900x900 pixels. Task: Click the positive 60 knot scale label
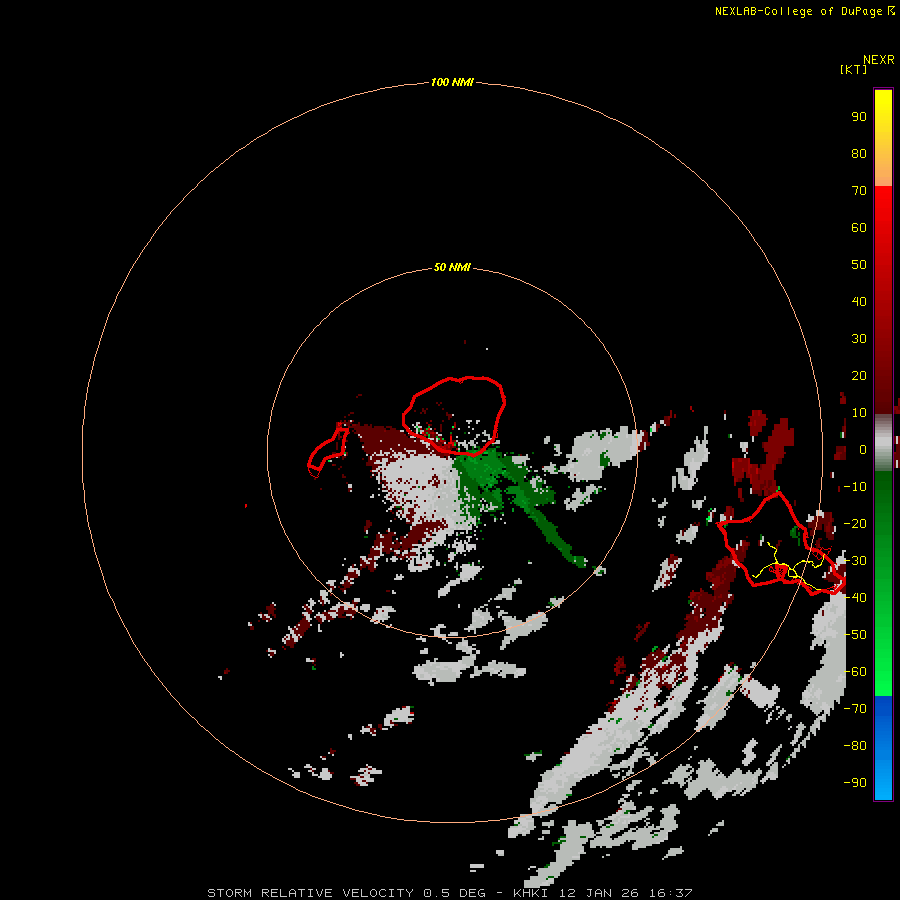pos(859,227)
